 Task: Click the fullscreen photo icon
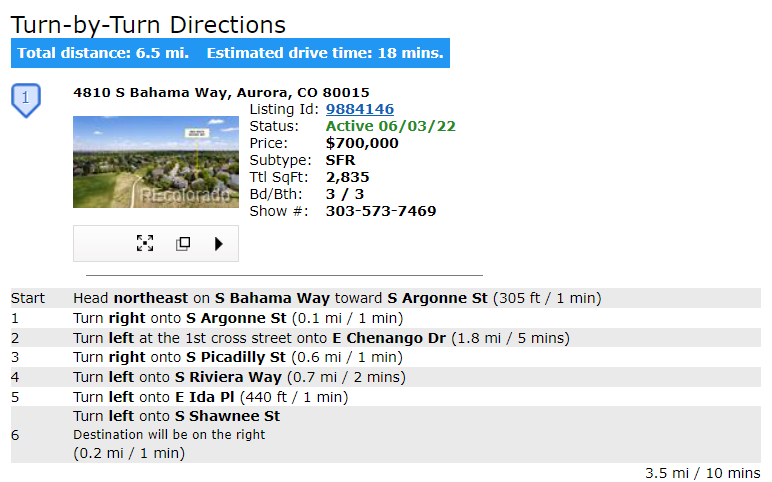click(145, 243)
